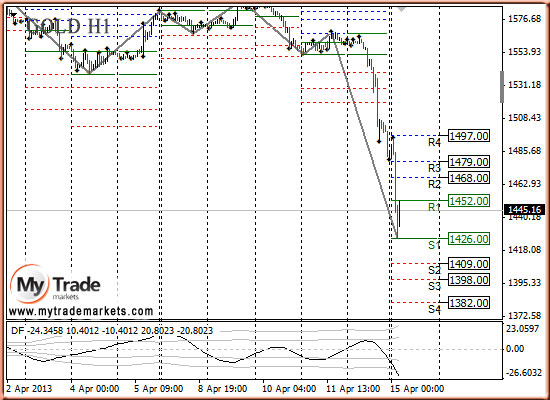Viewport: 550px width, 400px height.
Task: Click the R4 resistance text label
Action: pyautogui.click(x=434, y=142)
